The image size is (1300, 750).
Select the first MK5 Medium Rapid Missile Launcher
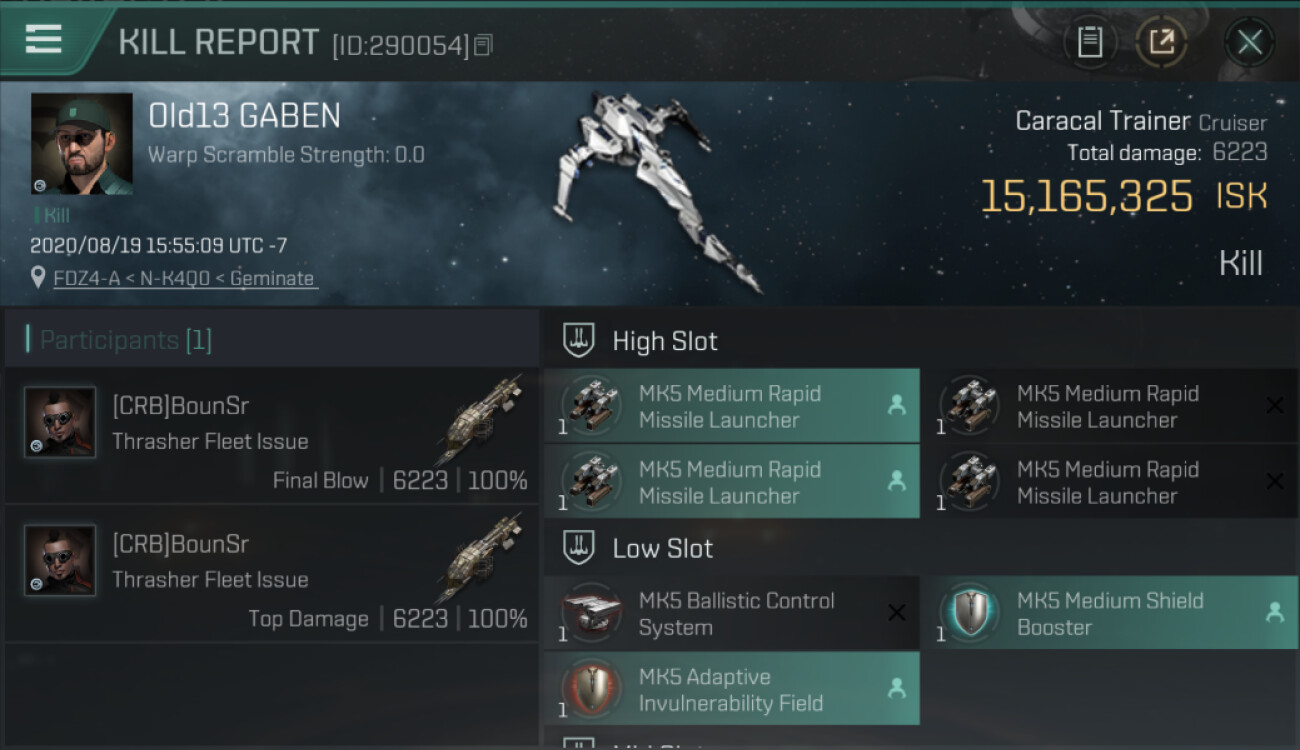coord(731,406)
